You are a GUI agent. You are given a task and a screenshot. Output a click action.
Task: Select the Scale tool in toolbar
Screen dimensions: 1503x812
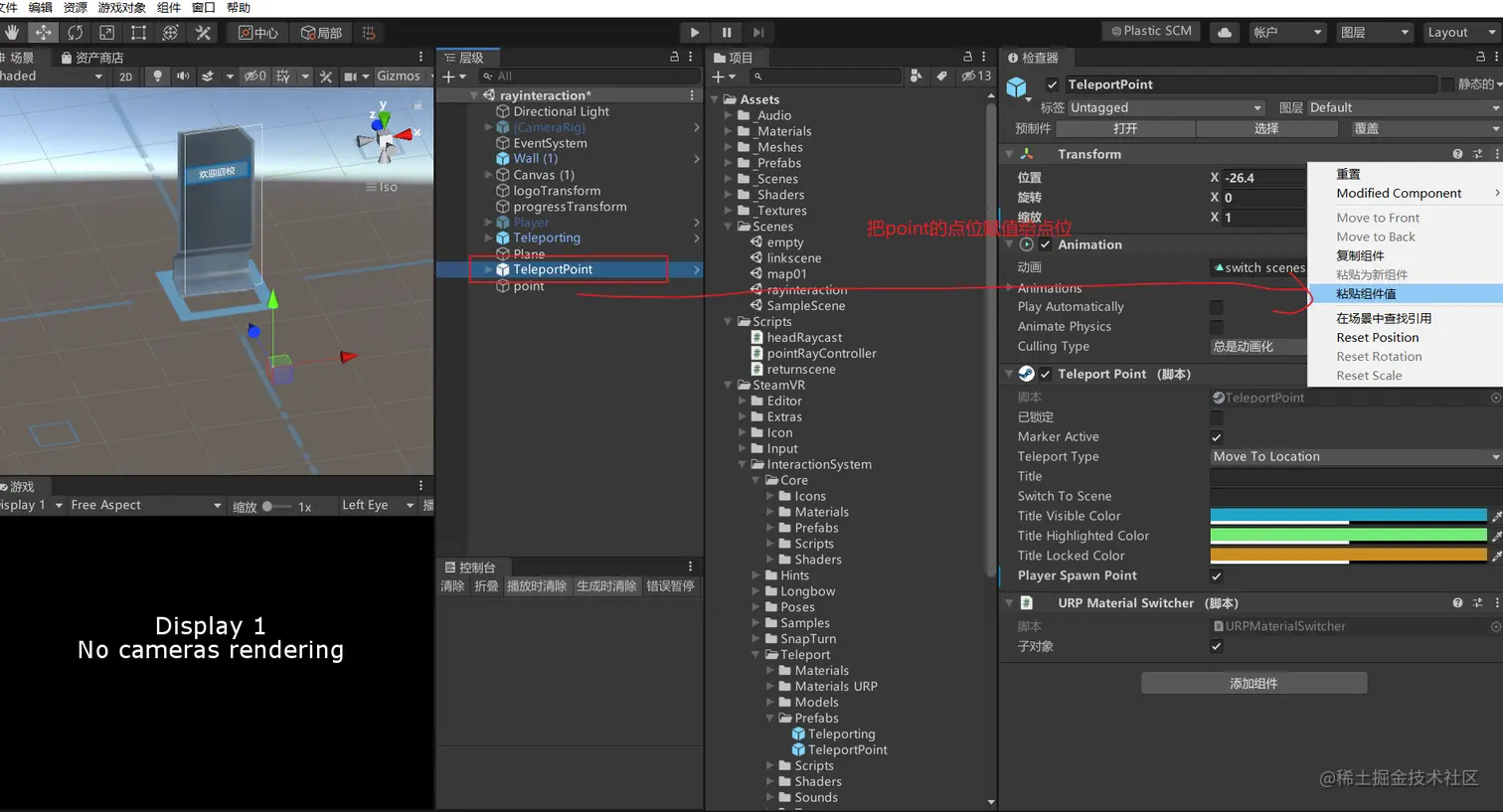(x=106, y=33)
